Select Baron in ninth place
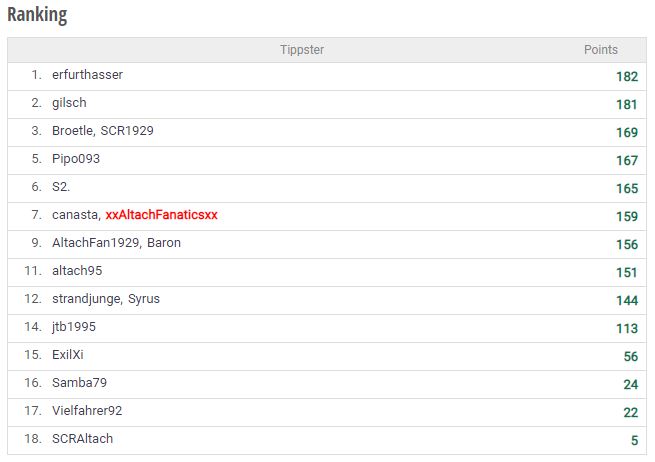Screen dimensions: 655x462 [164, 243]
